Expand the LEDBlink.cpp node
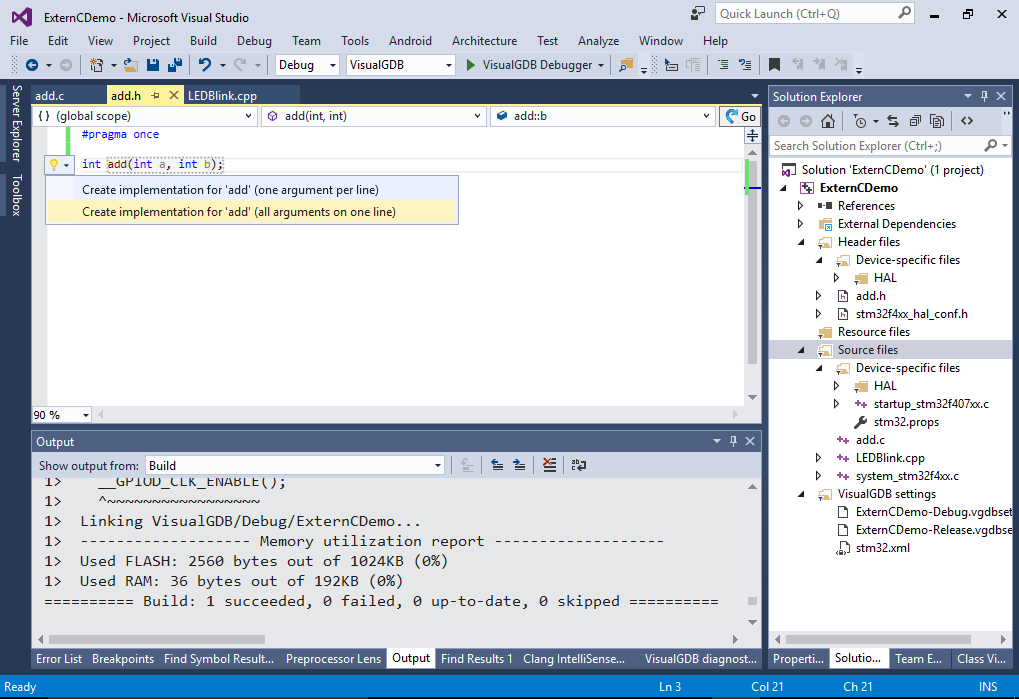 tap(819, 457)
